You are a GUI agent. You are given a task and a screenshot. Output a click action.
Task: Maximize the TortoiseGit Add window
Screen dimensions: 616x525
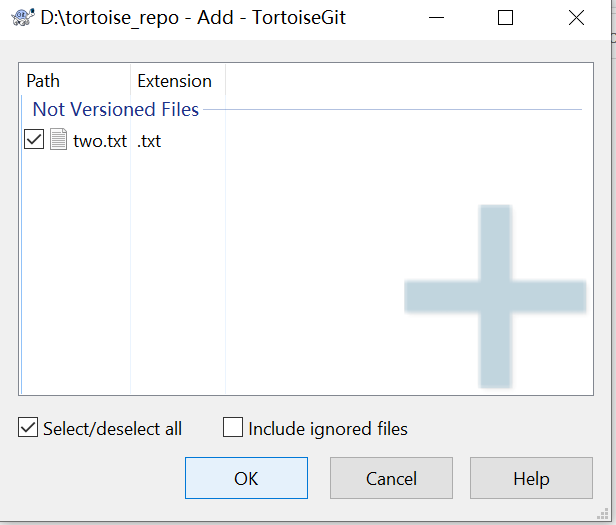click(x=505, y=18)
